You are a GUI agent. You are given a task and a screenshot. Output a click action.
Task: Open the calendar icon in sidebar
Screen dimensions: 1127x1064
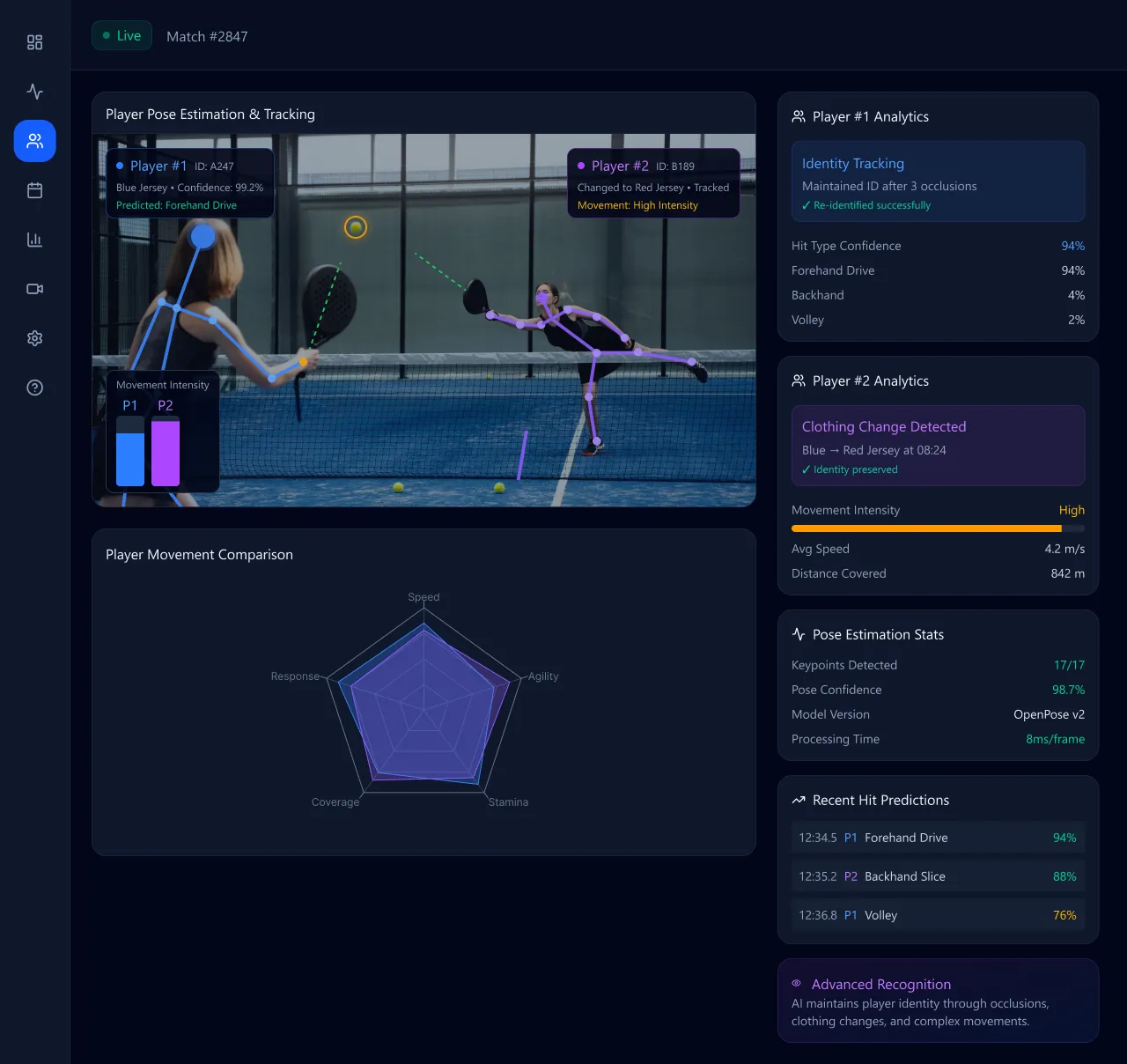35,190
